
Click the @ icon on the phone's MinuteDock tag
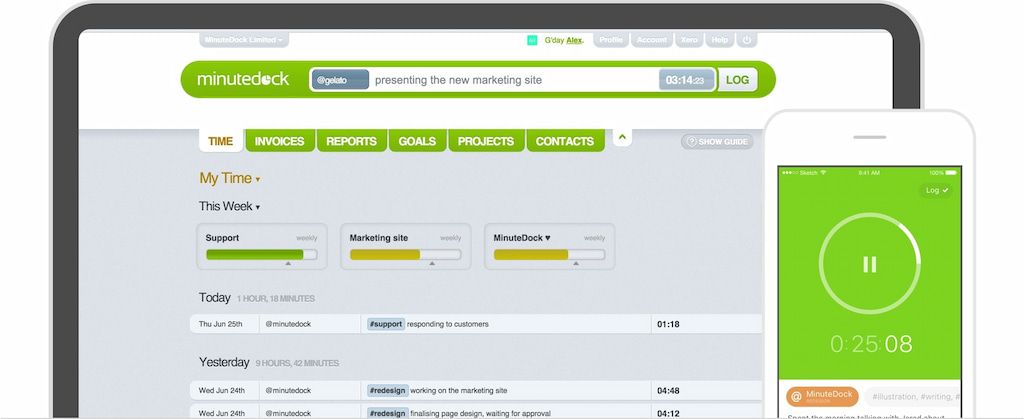coord(796,396)
